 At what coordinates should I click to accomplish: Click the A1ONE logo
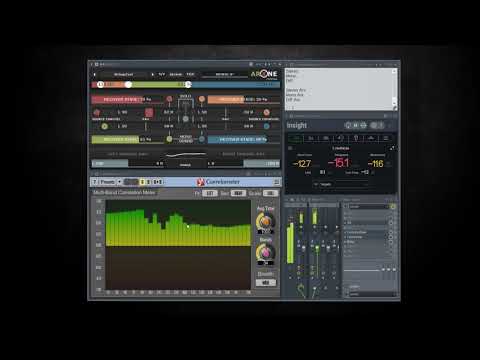tap(264, 74)
